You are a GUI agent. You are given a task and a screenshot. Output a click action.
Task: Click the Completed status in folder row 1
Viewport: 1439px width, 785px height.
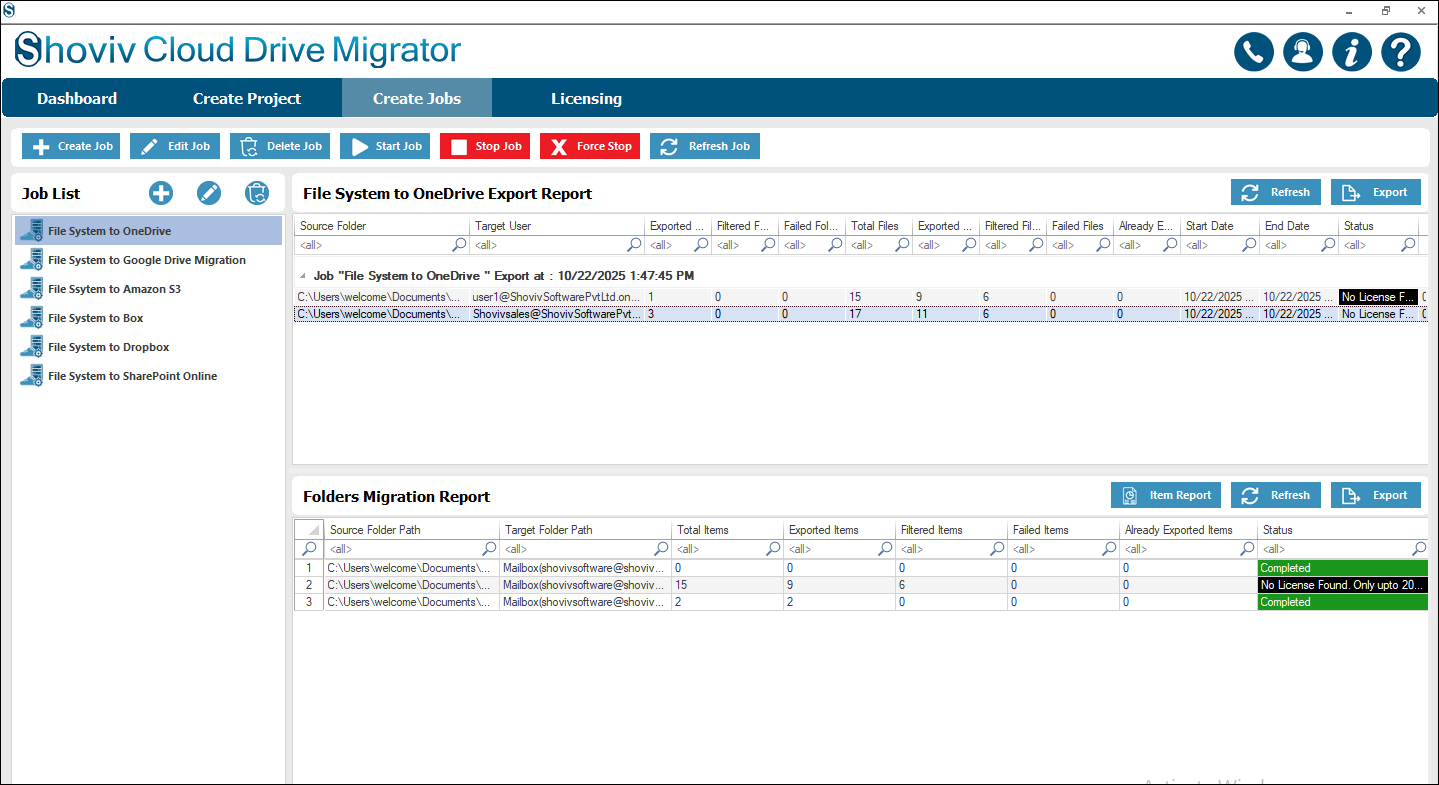click(1342, 568)
